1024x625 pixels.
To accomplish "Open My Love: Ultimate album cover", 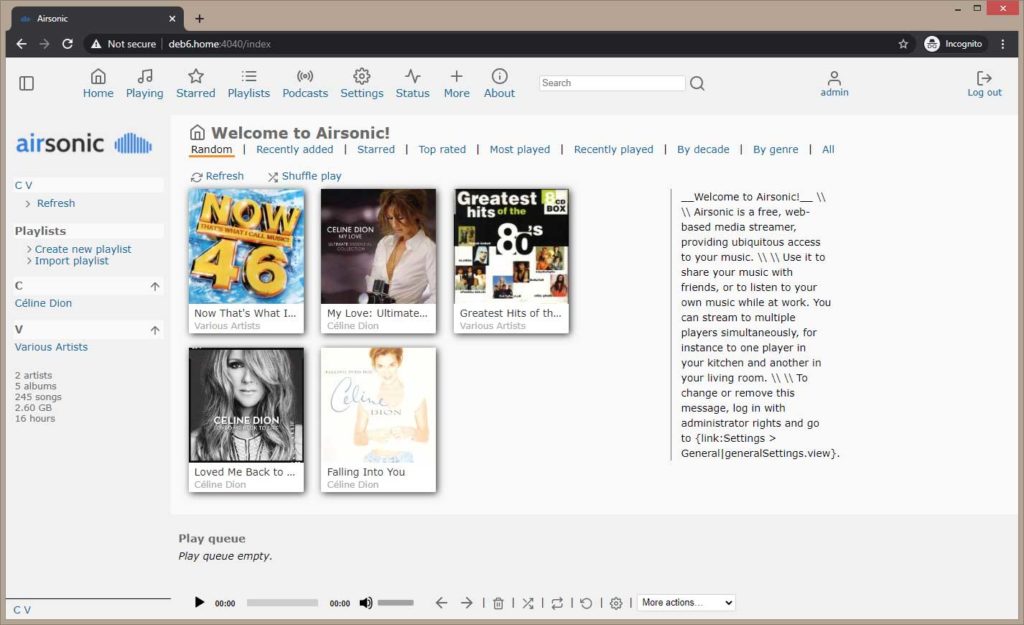I will pos(378,246).
